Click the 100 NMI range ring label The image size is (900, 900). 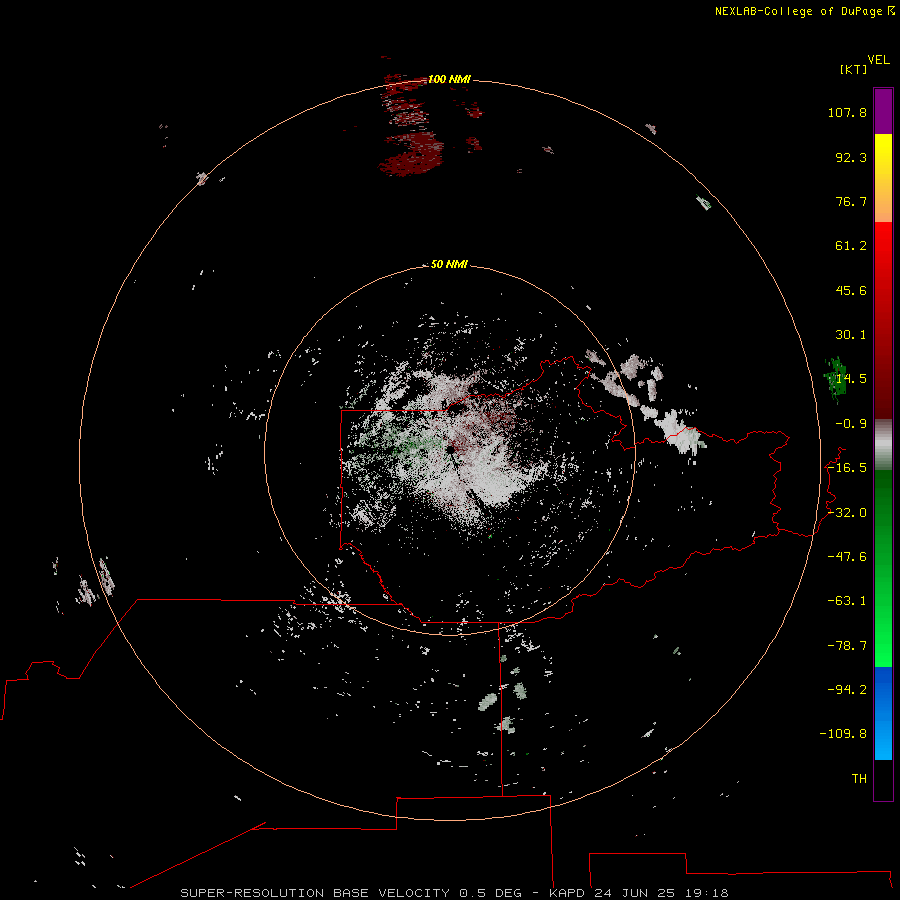tap(449, 79)
